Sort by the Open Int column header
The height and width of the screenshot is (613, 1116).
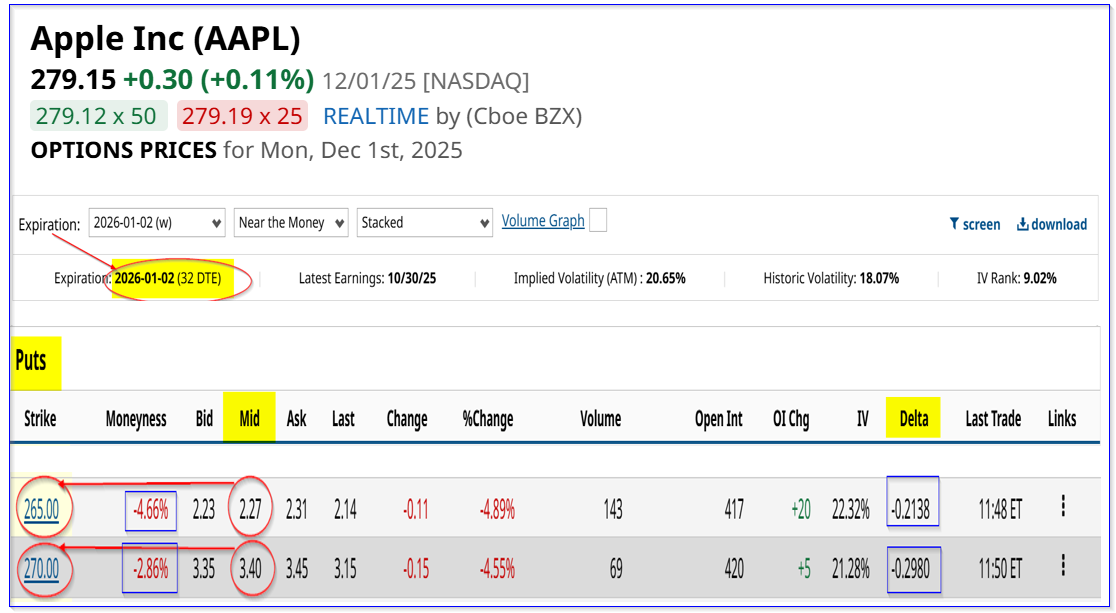pyautogui.click(x=718, y=418)
